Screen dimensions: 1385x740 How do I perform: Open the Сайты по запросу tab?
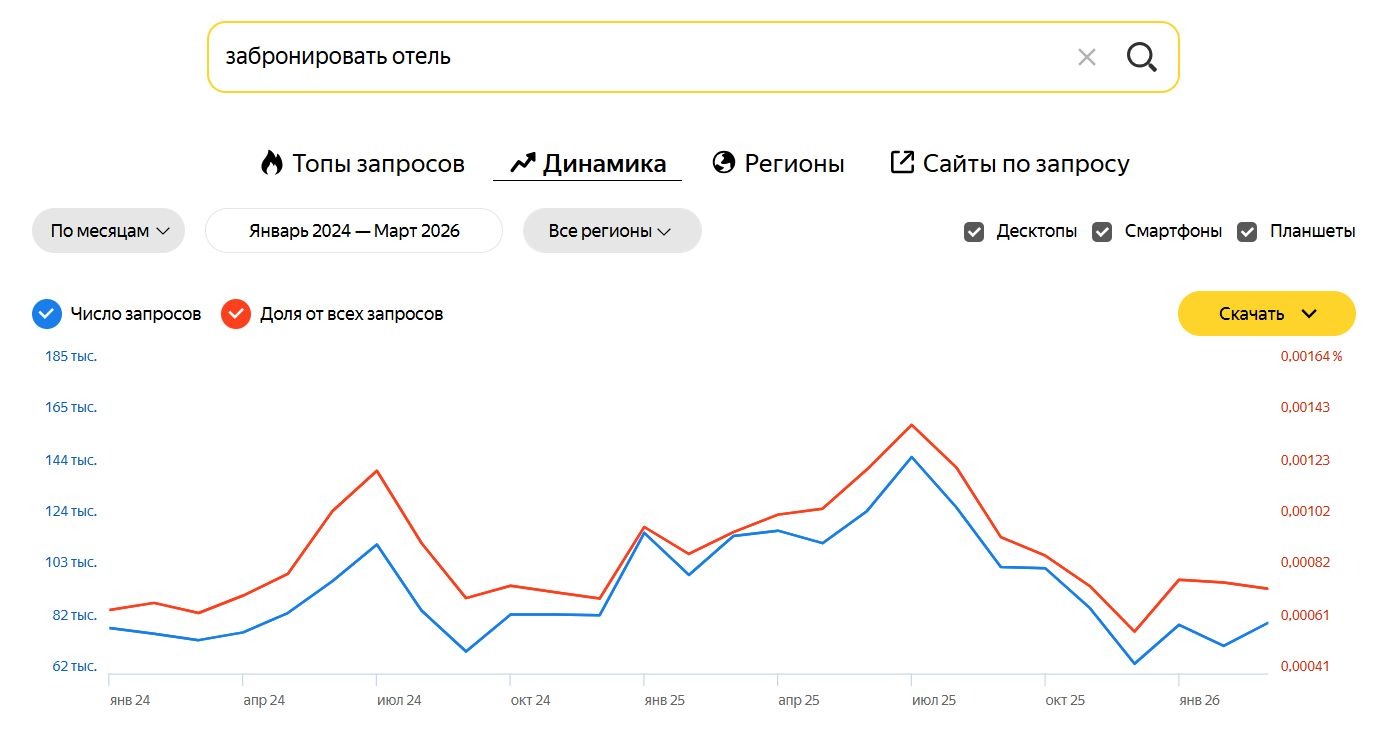pyautogui.click(x=1010, y=163)
